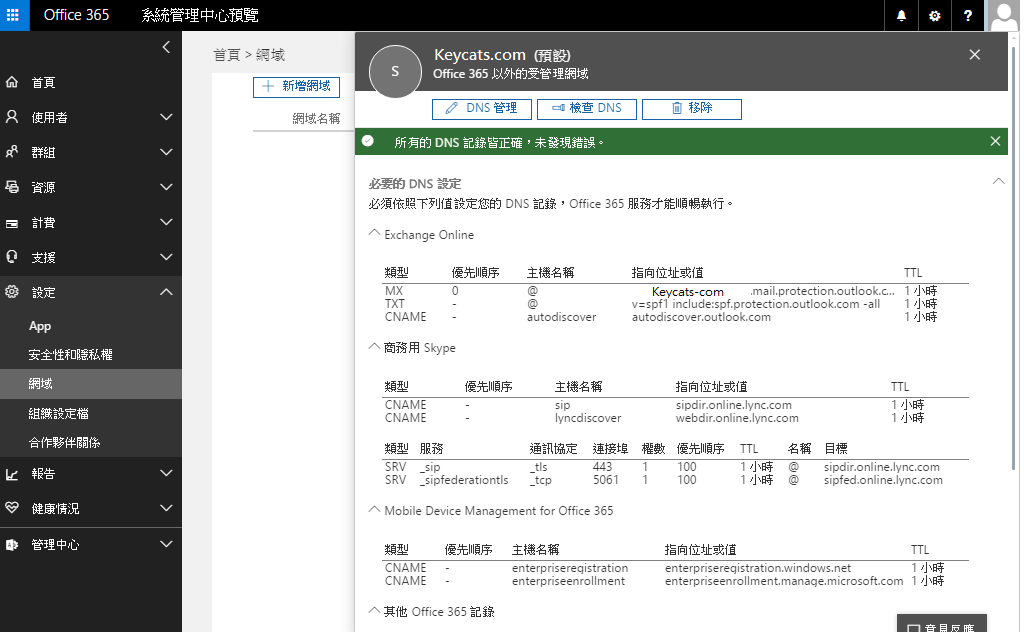
Task: Expand the 健康情況 menu chevron
Action: [167, 508]
